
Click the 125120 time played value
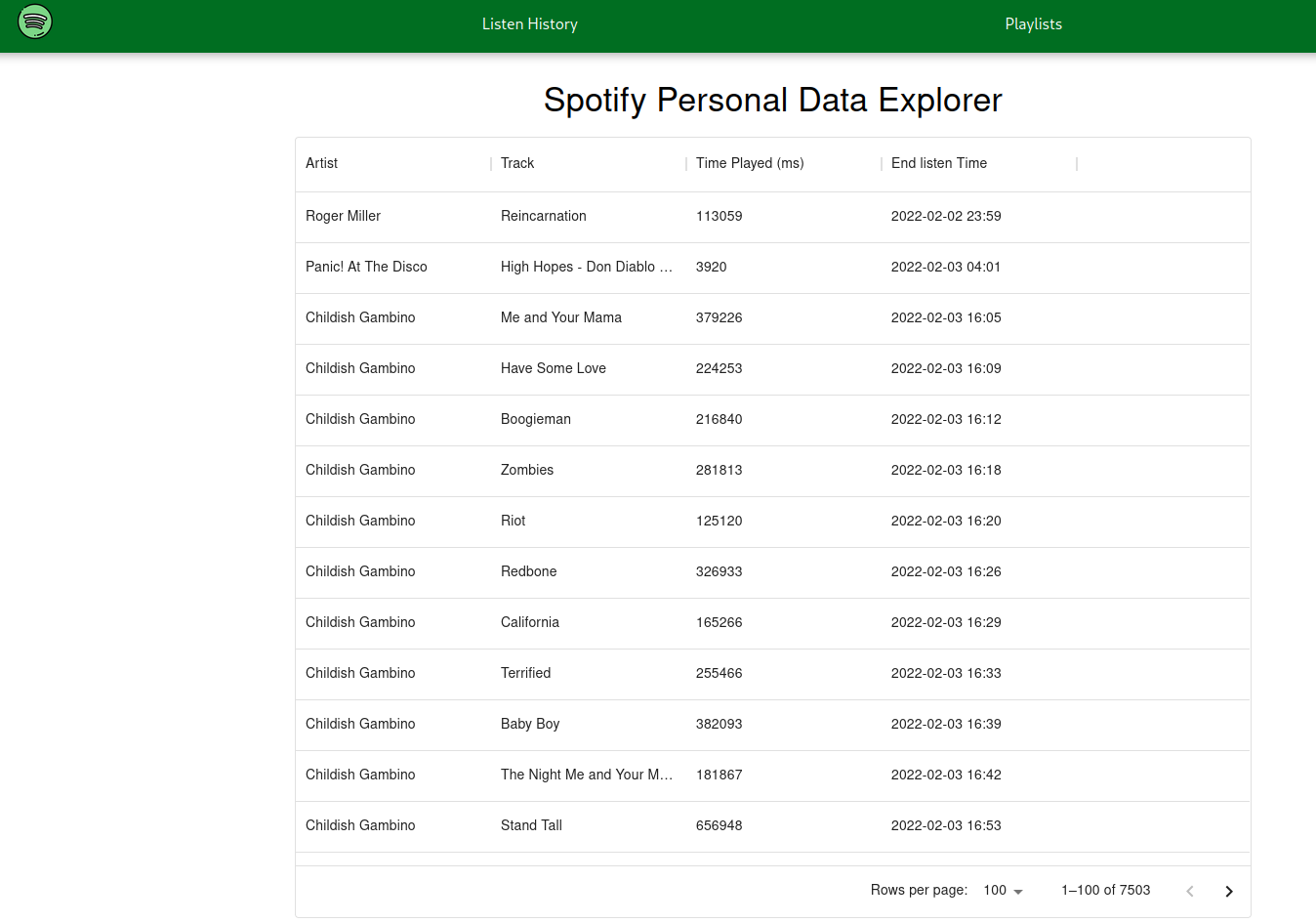point(720,521)
